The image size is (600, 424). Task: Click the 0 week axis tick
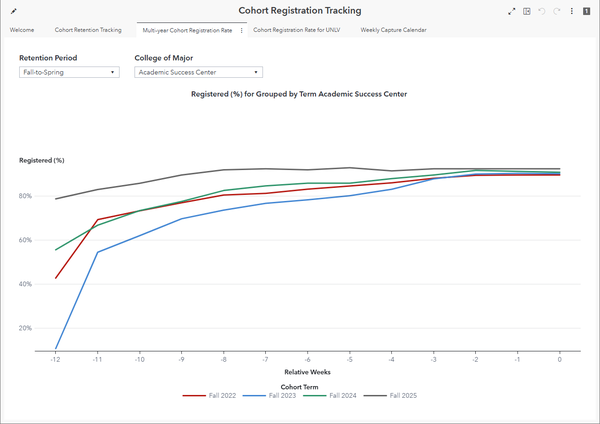coord(559,360)
